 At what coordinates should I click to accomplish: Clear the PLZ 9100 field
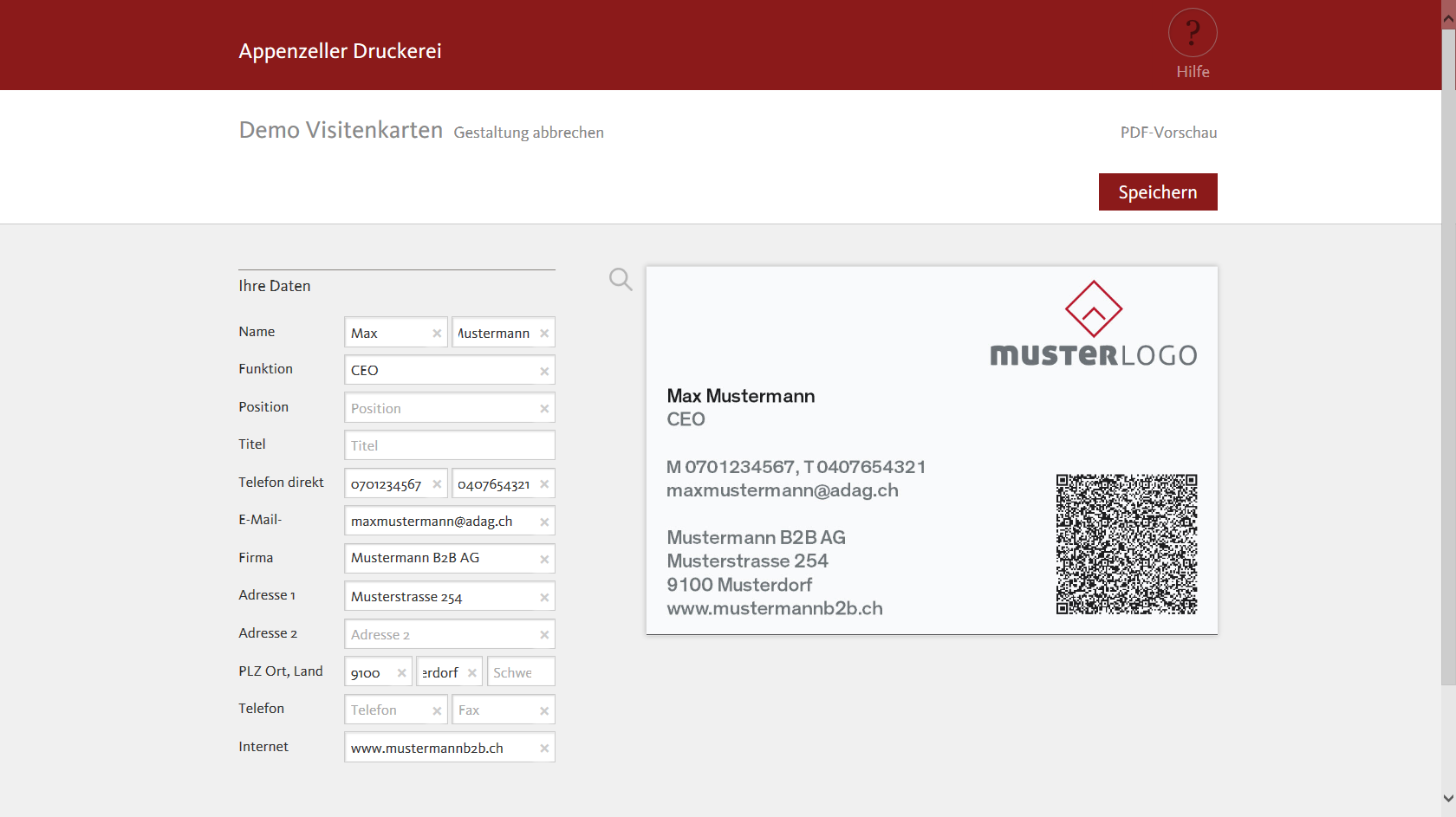point(401,673)
